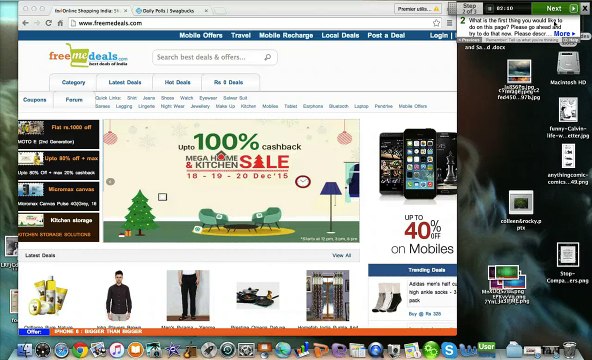Open iMovie star icon in dock

coord(173,350)
